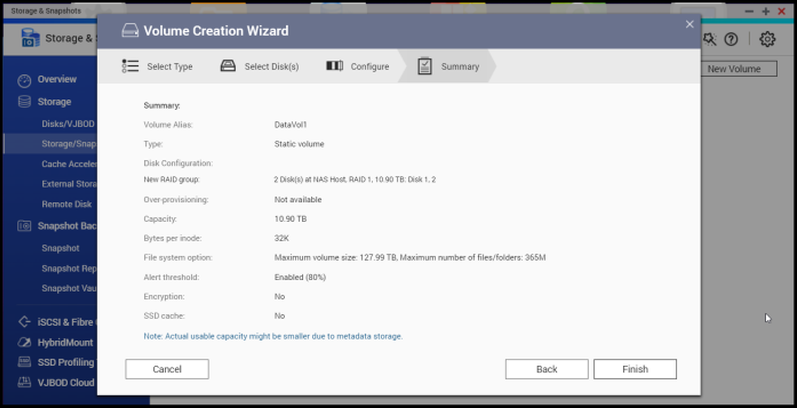797x408 pixels.
Task: Close the Volume Creation Wizard dialog
Action: [689, 24]
